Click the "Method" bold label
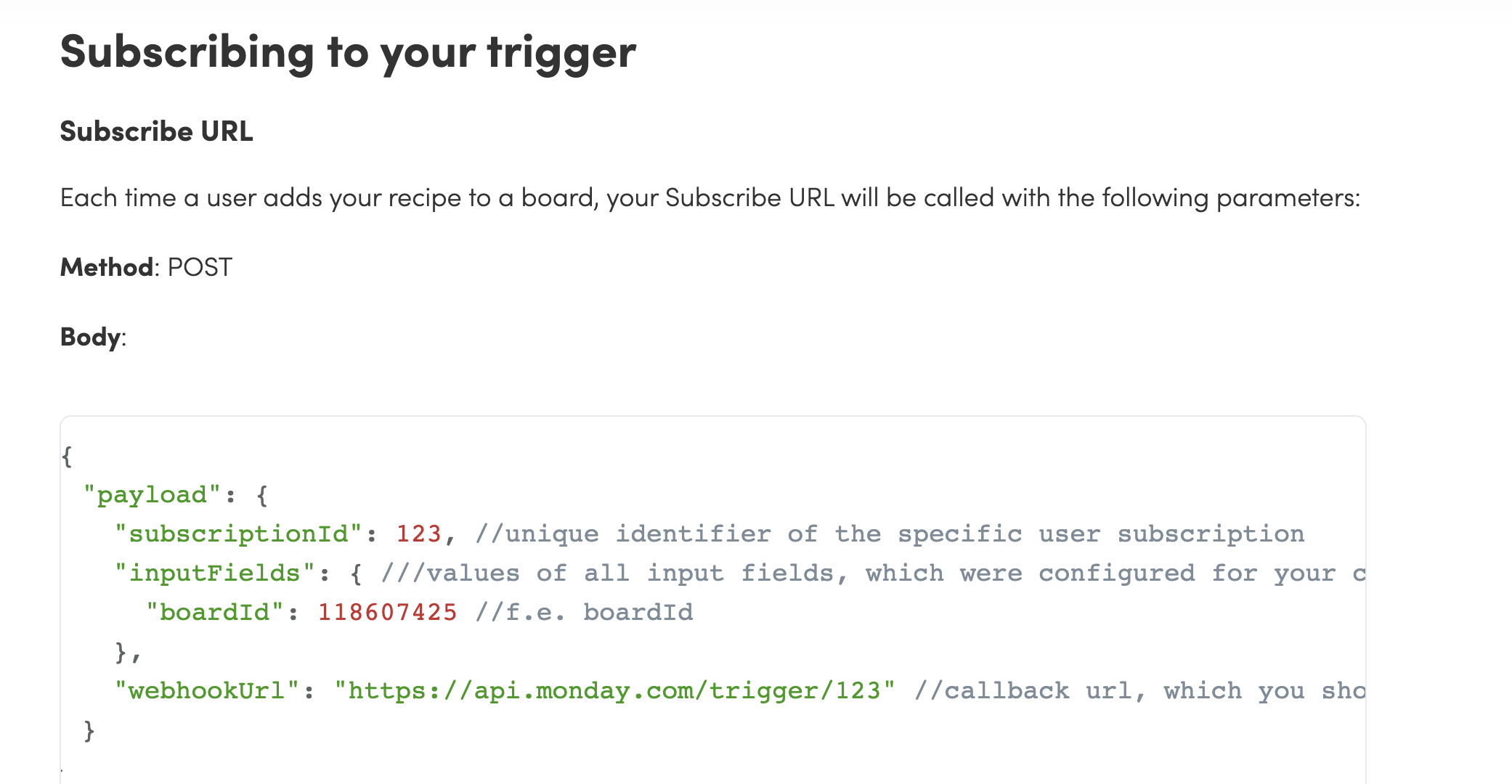This screenshot has height=784, width=1512. (107, 267)
